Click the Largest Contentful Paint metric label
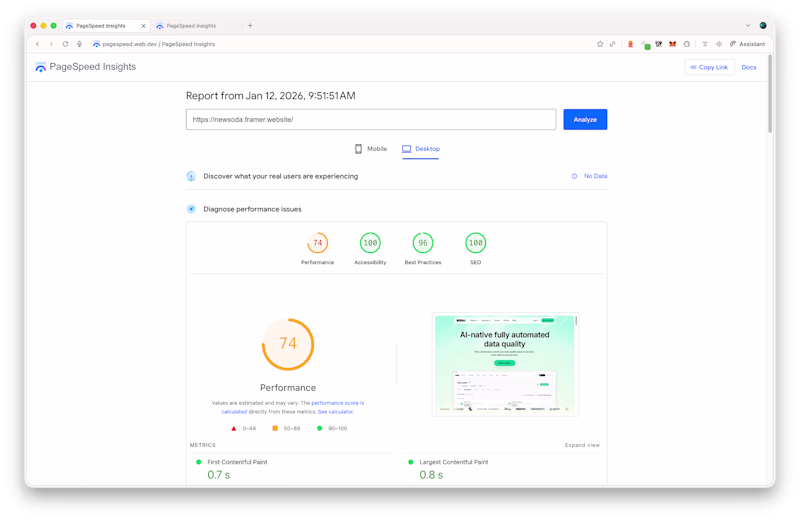800x520 pixels. [x=454, y=462]
